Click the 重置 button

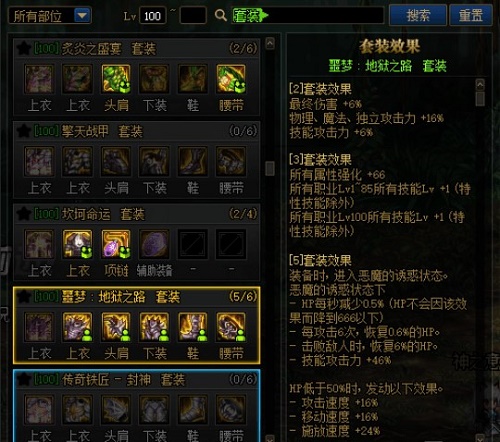471,15
